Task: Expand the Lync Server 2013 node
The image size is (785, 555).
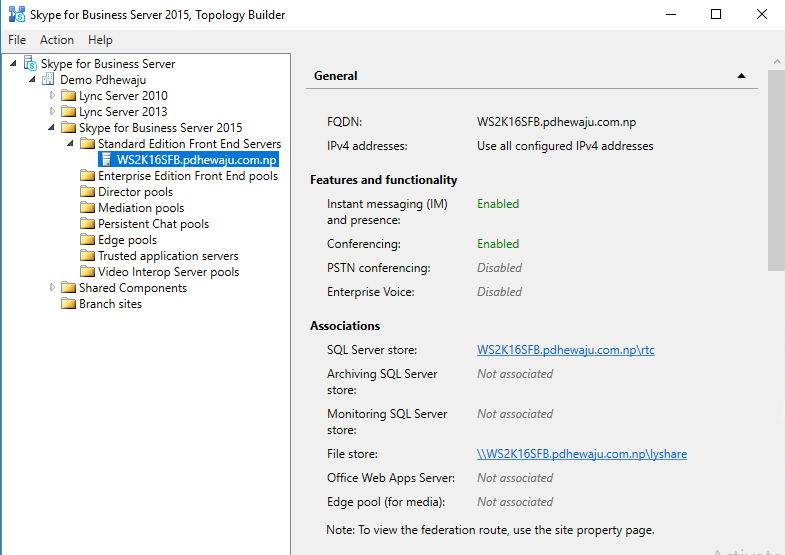Action: point(52,111)
